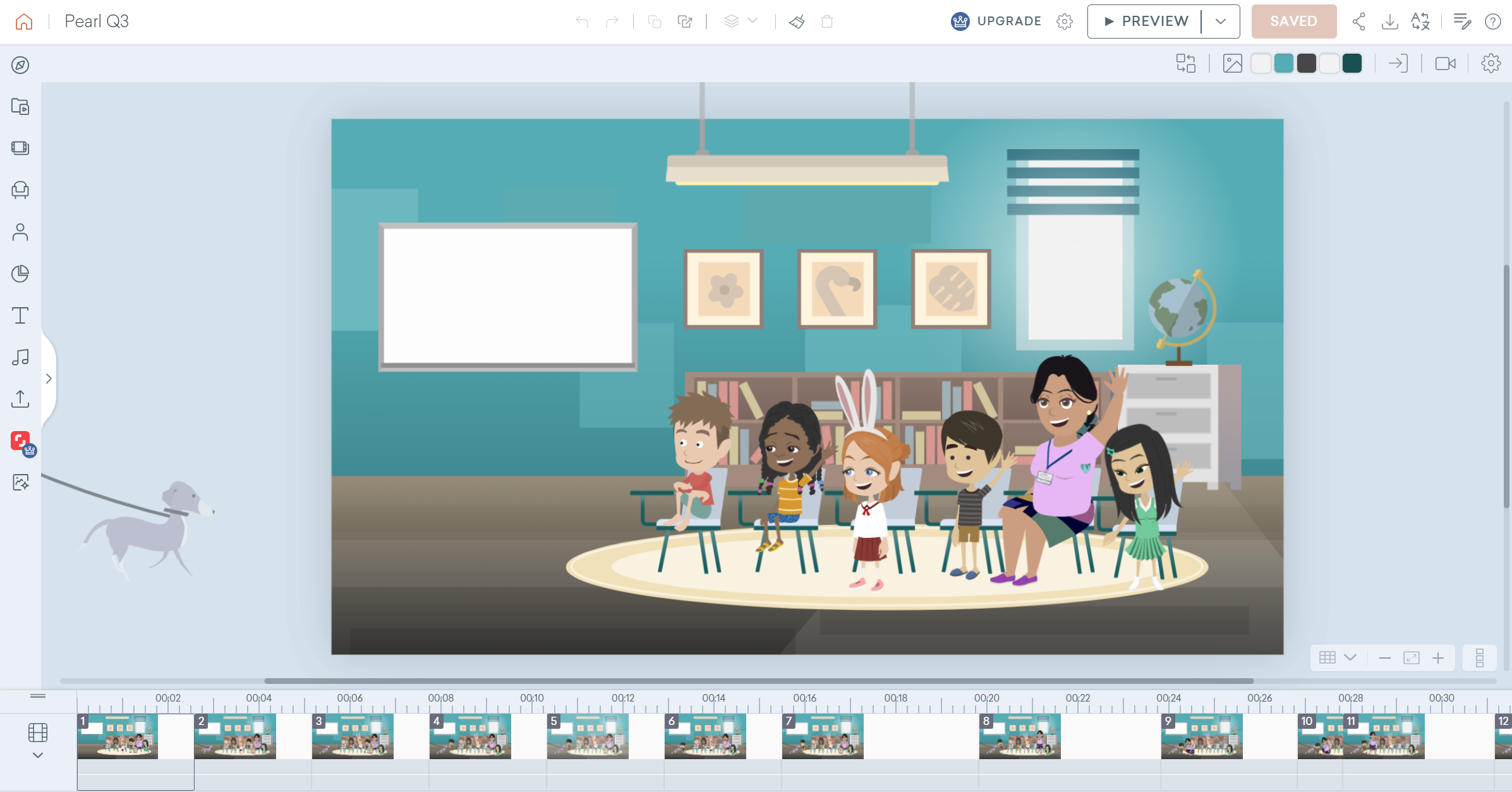Open the Charts pie icon panel
Viewport: 1512px width, 792px height.
pyautogui.click(x=20, y=274)
